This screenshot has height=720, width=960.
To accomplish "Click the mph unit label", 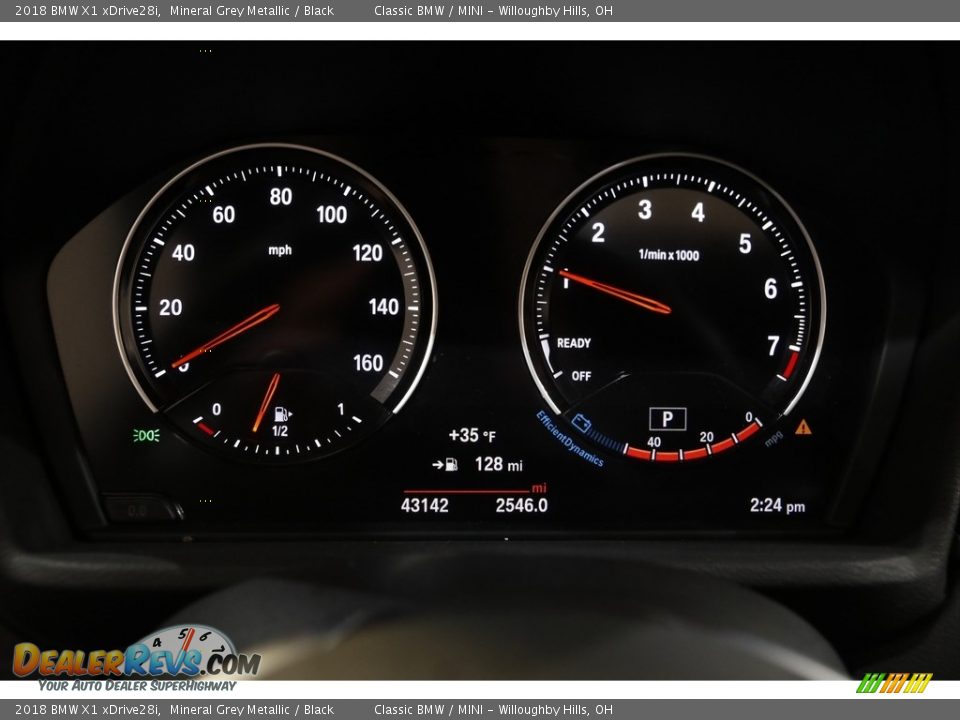I will click(280, 250).
